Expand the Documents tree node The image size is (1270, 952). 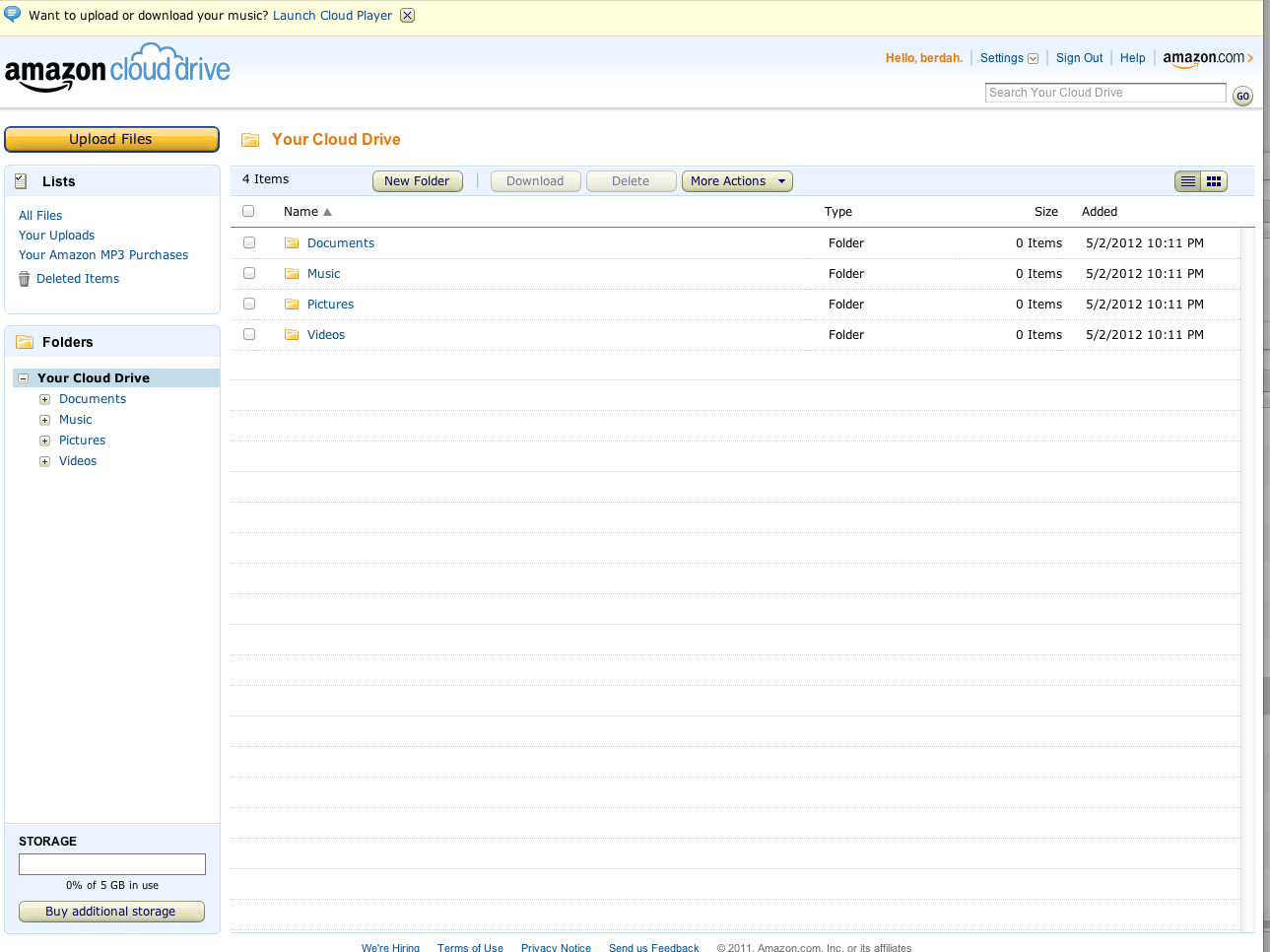[x=44, y=399]
